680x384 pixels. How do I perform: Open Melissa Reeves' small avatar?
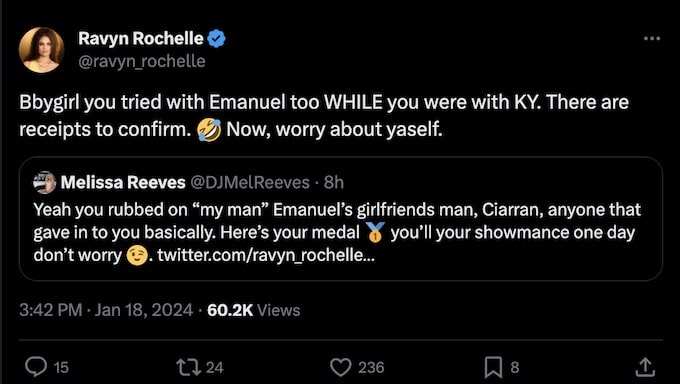tap(45, 182)
